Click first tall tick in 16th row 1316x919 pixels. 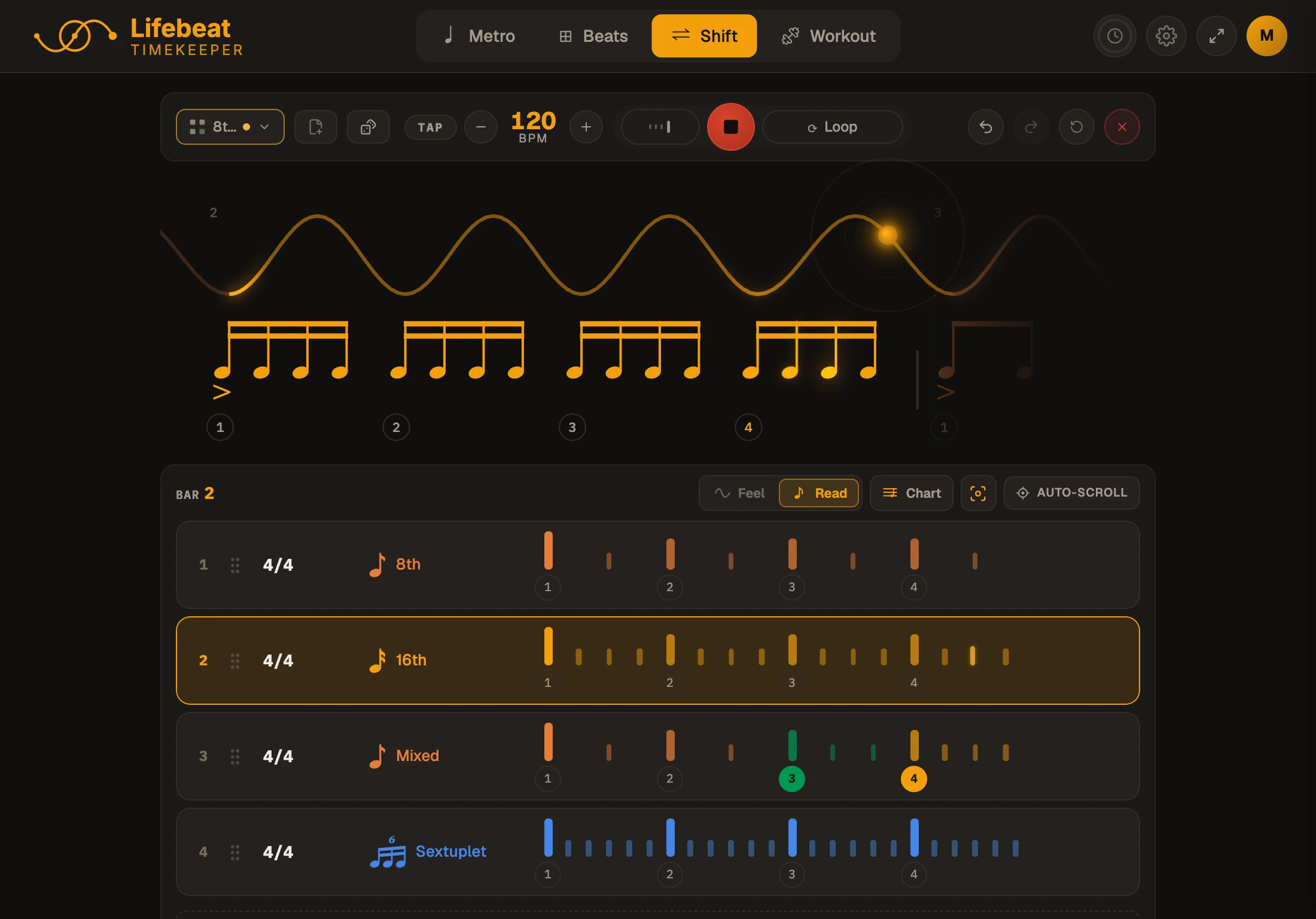549,646
